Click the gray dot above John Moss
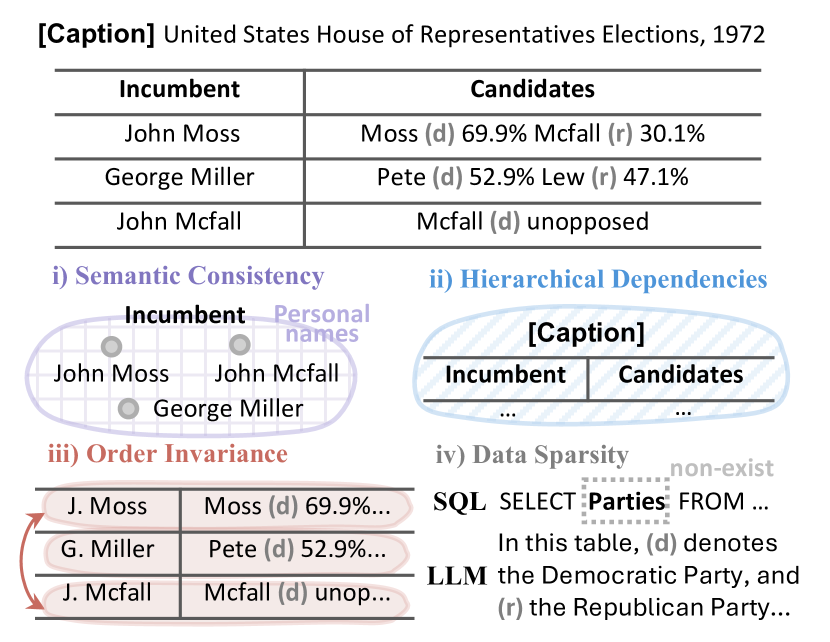The image size is (830, 642). (x=111, y=347)
